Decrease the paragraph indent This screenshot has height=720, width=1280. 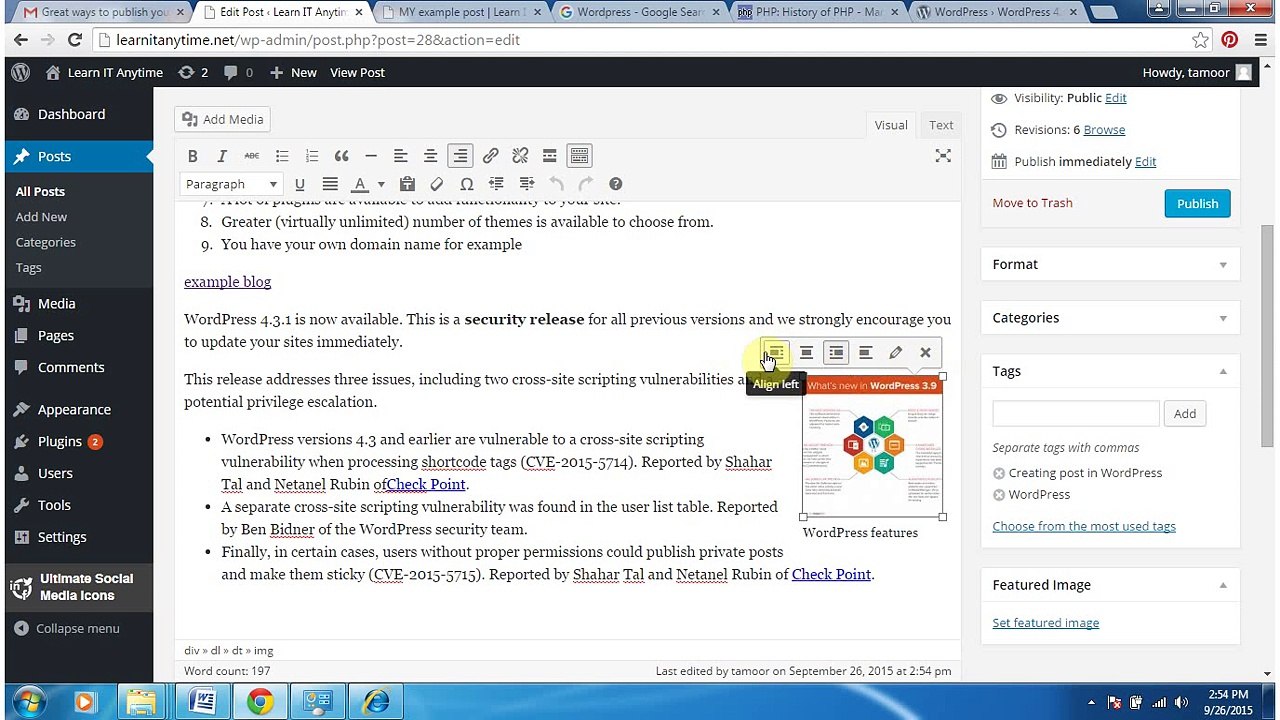pyautogui.click(x=496, y=184)
